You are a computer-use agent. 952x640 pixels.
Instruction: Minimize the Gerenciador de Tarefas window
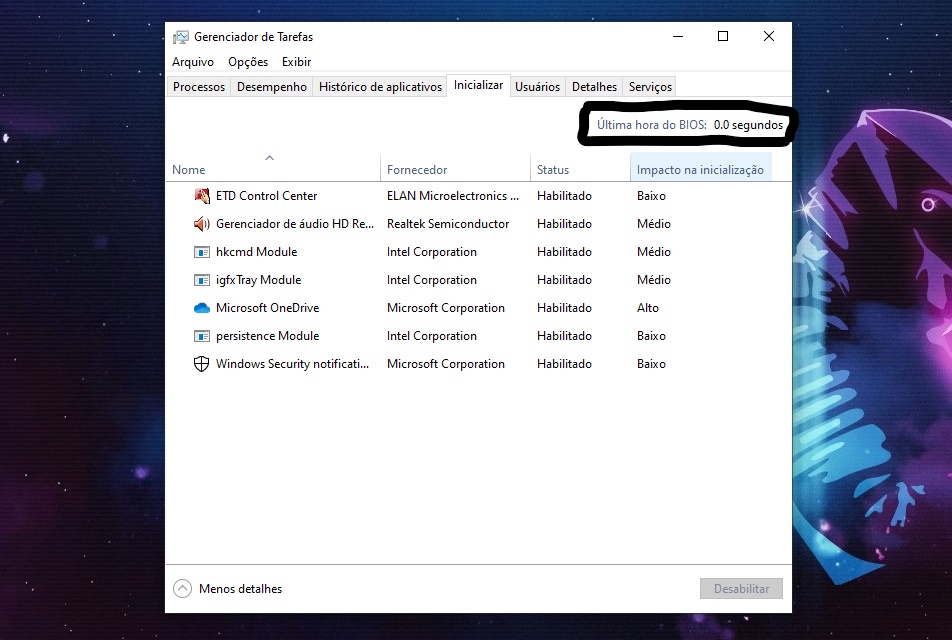point(678,36)
